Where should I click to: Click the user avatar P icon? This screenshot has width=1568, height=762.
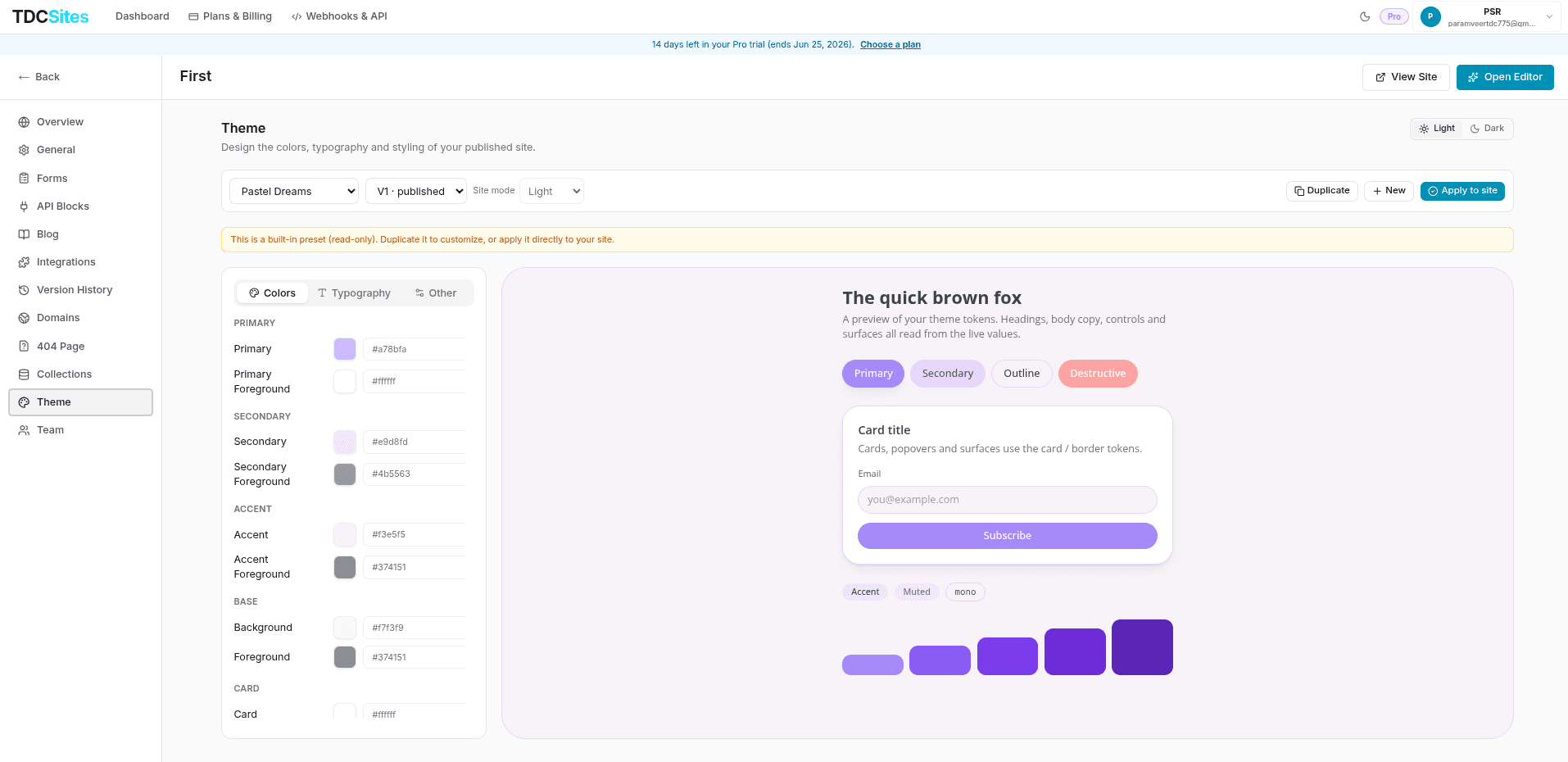click(x=1430, y=16)
